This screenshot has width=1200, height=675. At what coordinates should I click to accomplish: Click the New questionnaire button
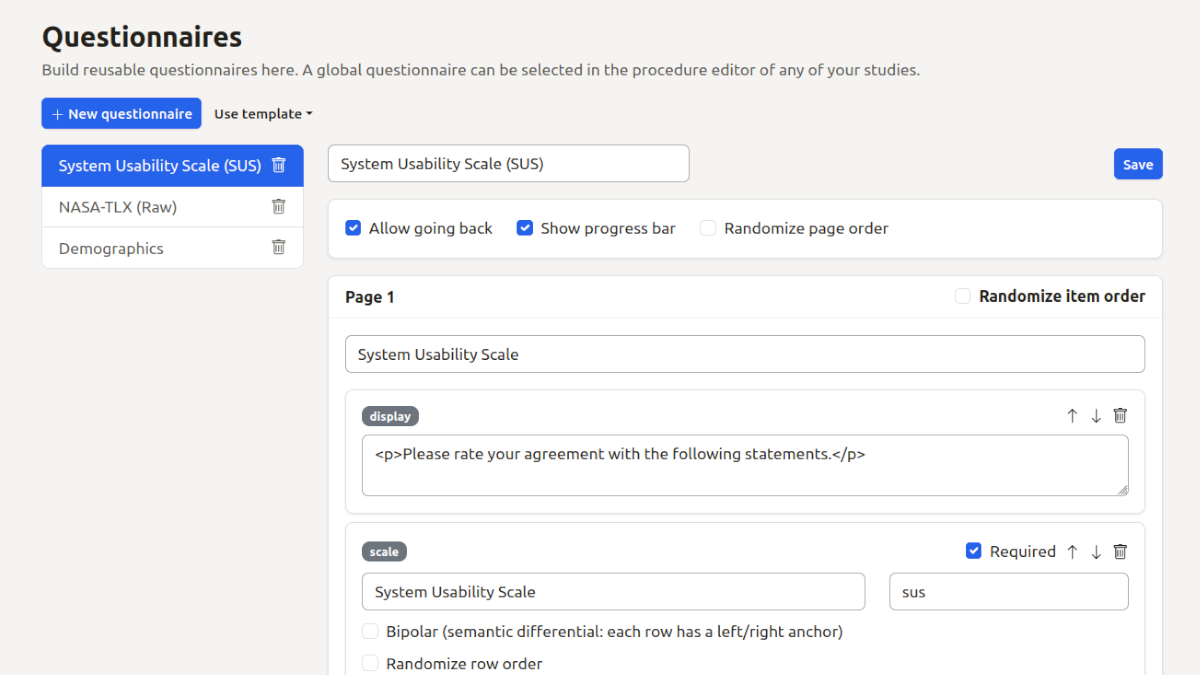coord(121,114)
